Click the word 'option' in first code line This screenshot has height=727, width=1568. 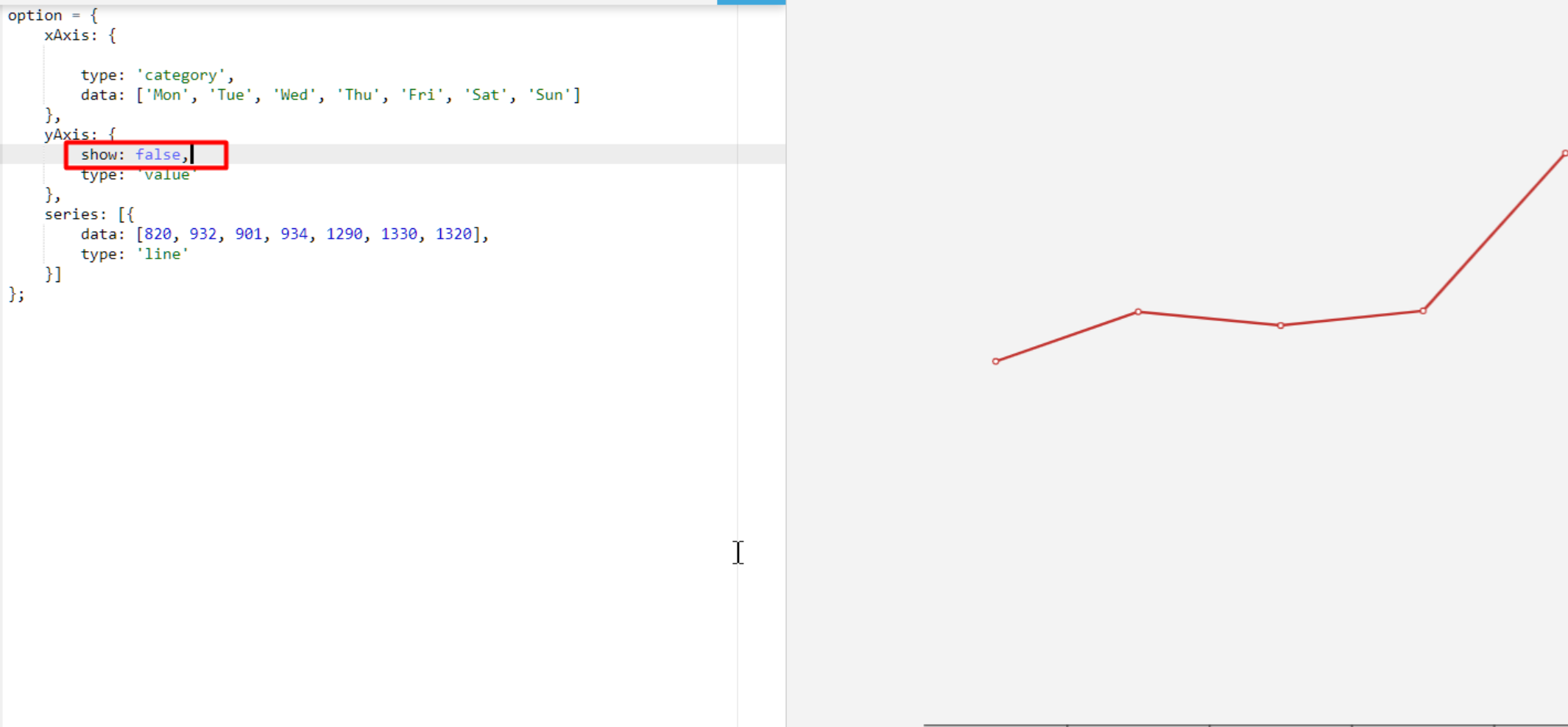[35, 15]
